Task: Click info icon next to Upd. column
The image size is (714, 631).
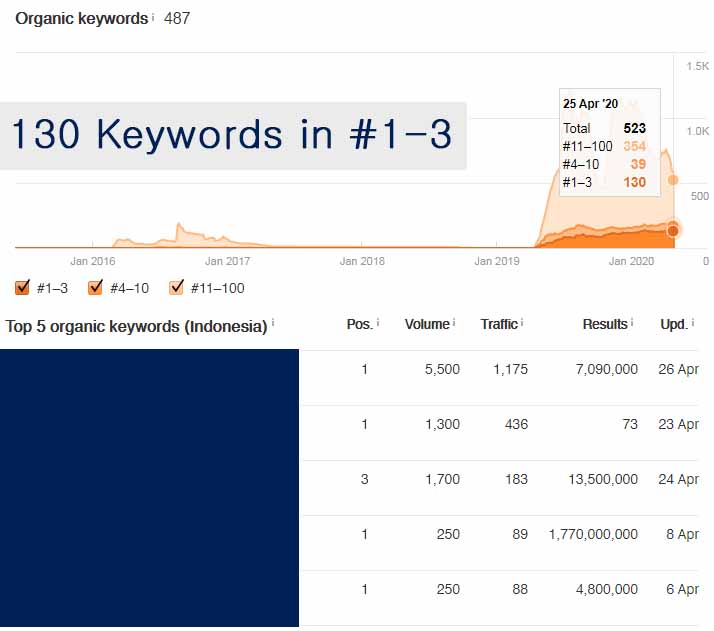Action: 693,322
